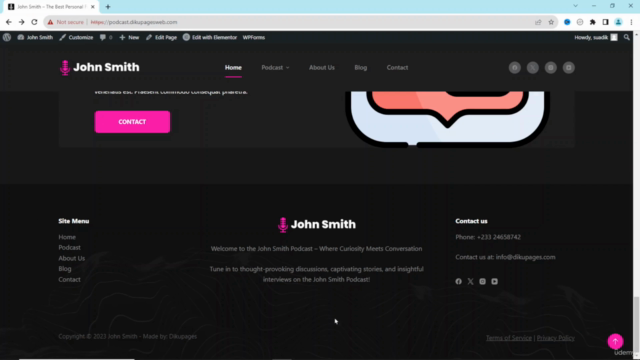
Task: Select Home in the header navigation
Action: (233, 67)
